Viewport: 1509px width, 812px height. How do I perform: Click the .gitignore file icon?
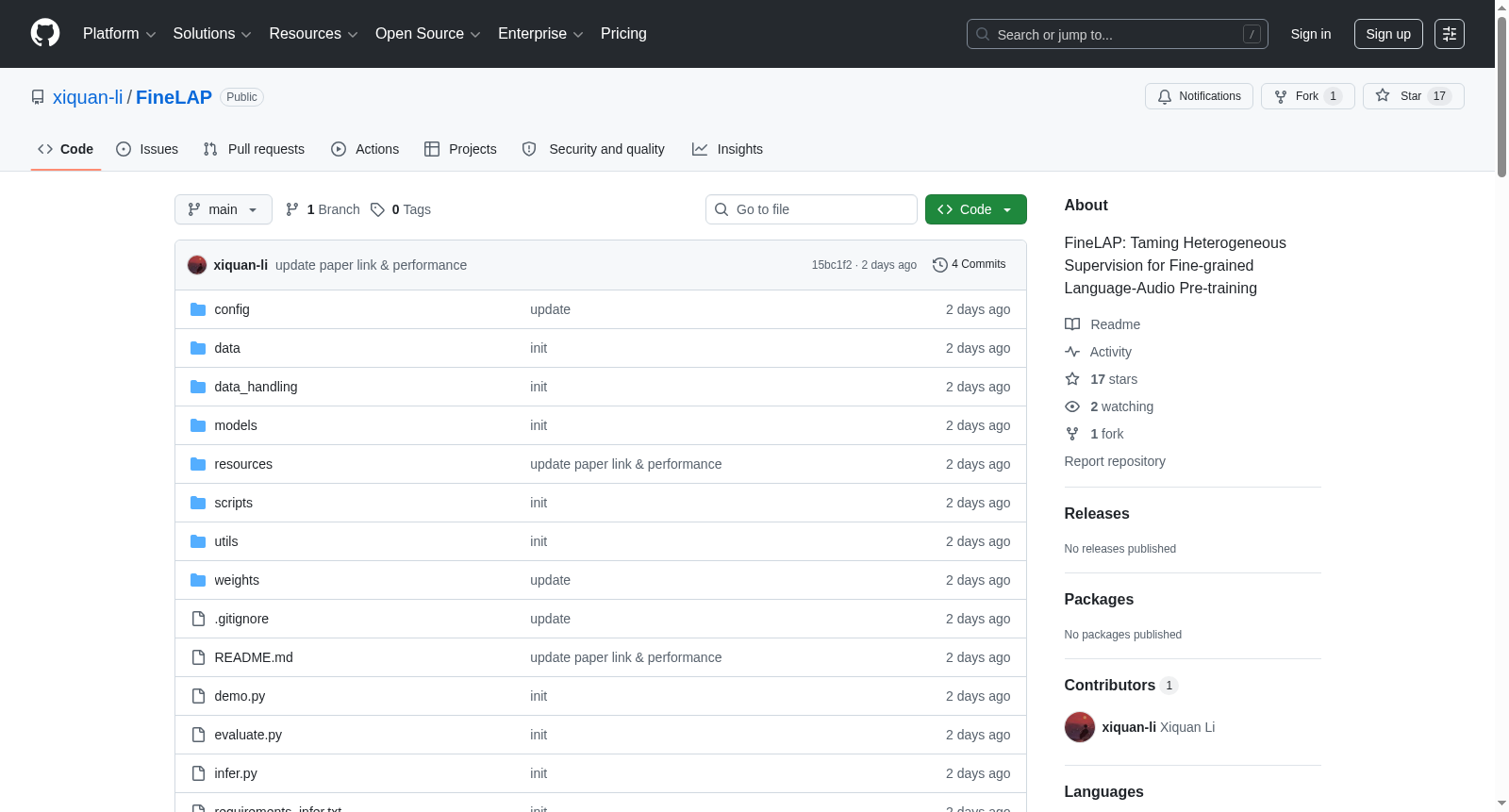coord(198,619)
